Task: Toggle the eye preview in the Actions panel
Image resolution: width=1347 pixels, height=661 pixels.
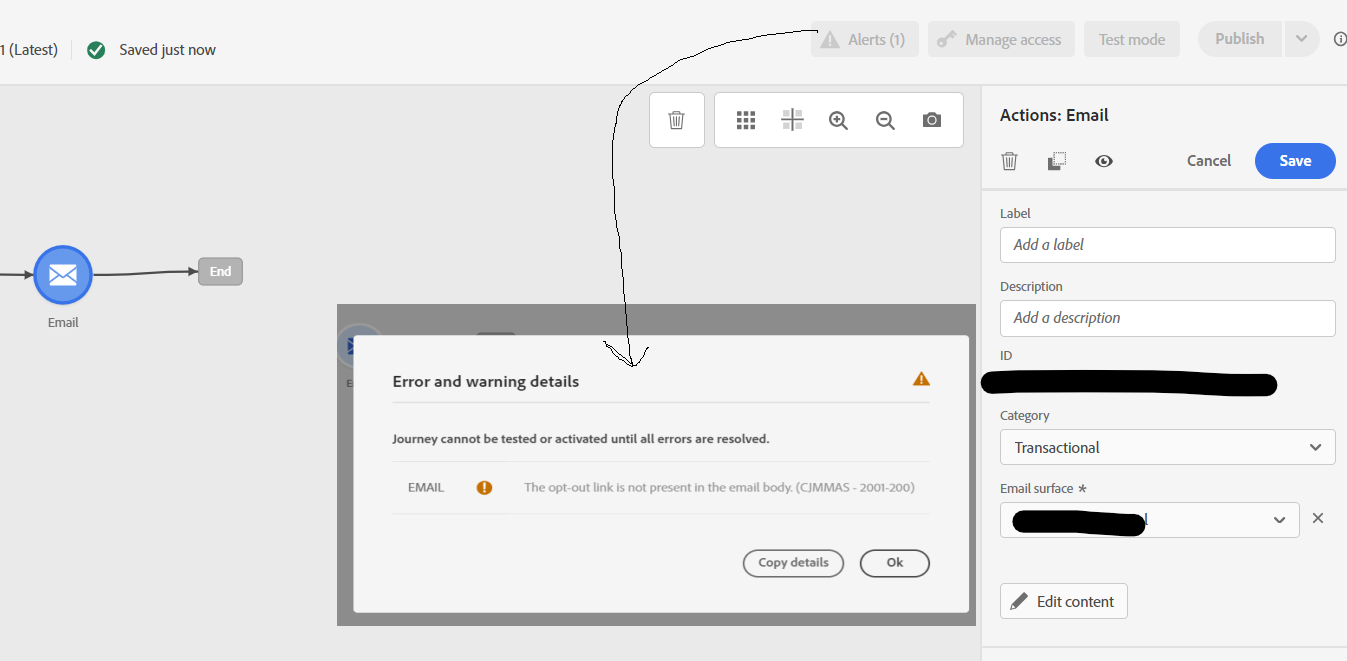Action: click(1104, 161)
